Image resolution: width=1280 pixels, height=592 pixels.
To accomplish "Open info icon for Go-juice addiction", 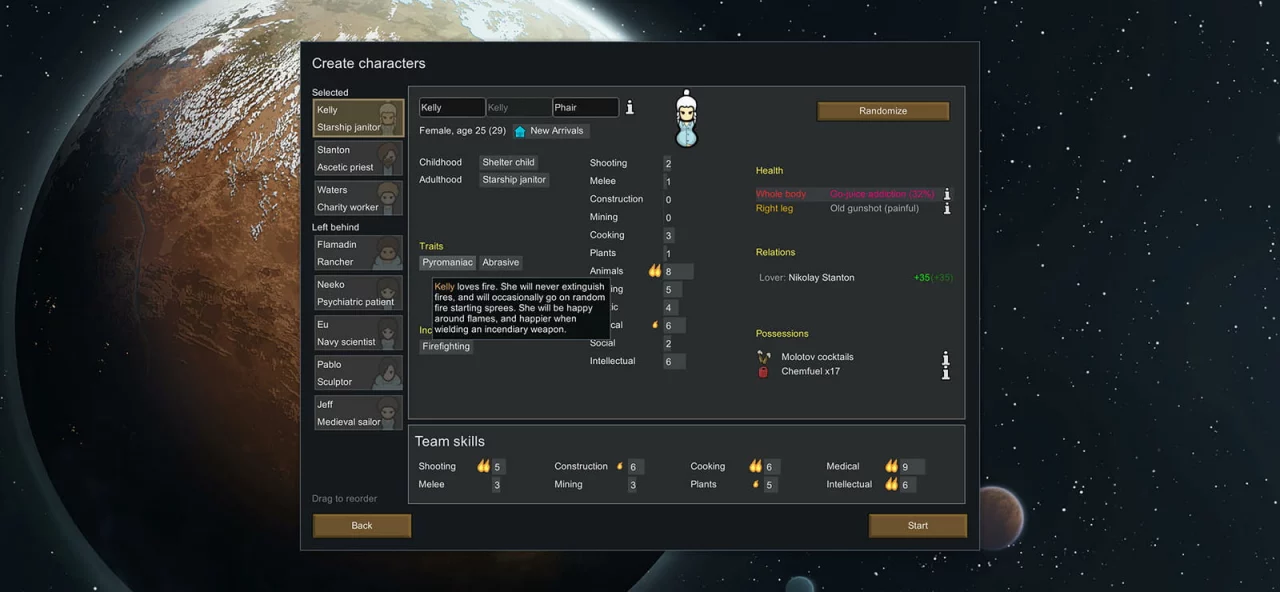I will tap(947, 194).
